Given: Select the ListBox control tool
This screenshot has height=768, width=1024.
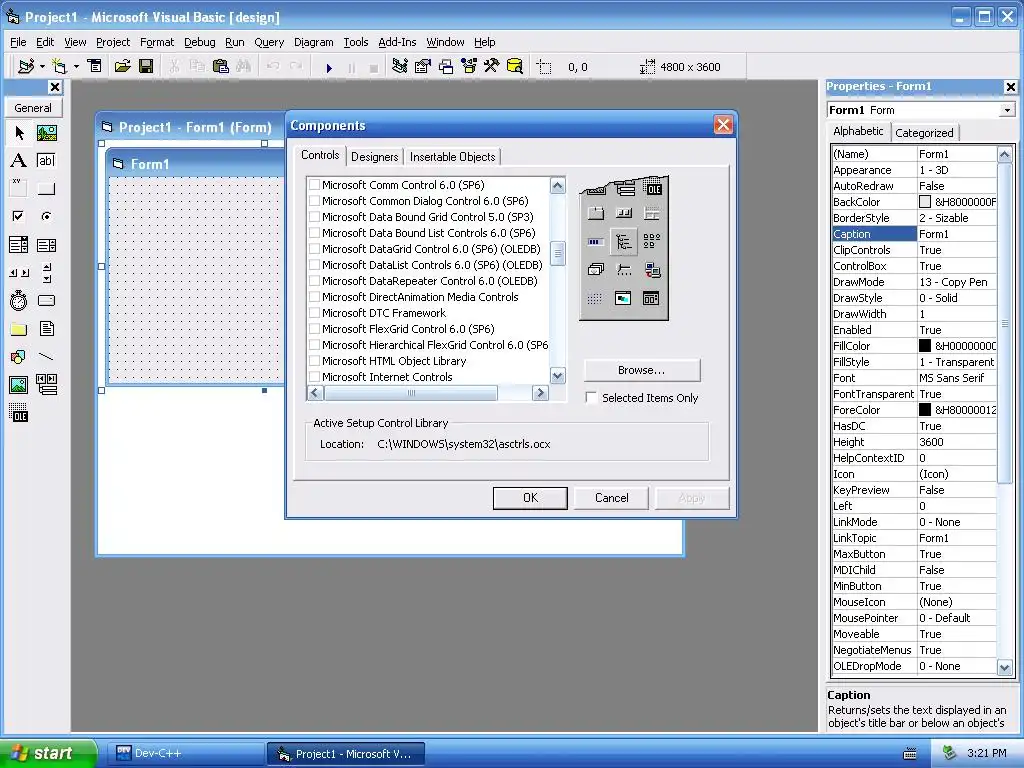Looking at the screenshot, I should tap(46, 245).
